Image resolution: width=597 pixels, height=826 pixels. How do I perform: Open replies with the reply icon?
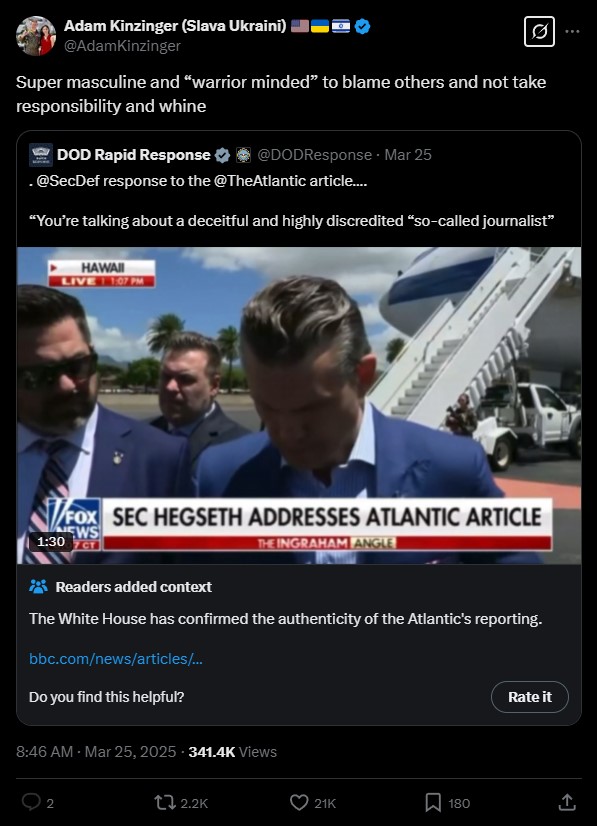30,802
